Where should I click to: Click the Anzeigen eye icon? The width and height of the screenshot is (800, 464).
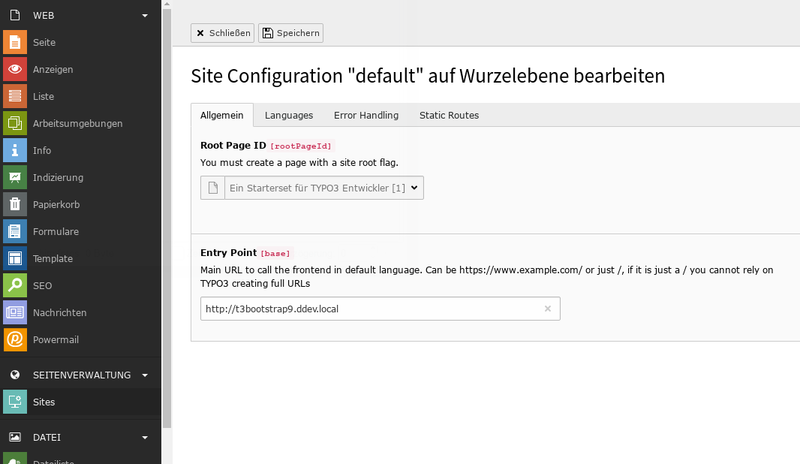coord(14,70)
